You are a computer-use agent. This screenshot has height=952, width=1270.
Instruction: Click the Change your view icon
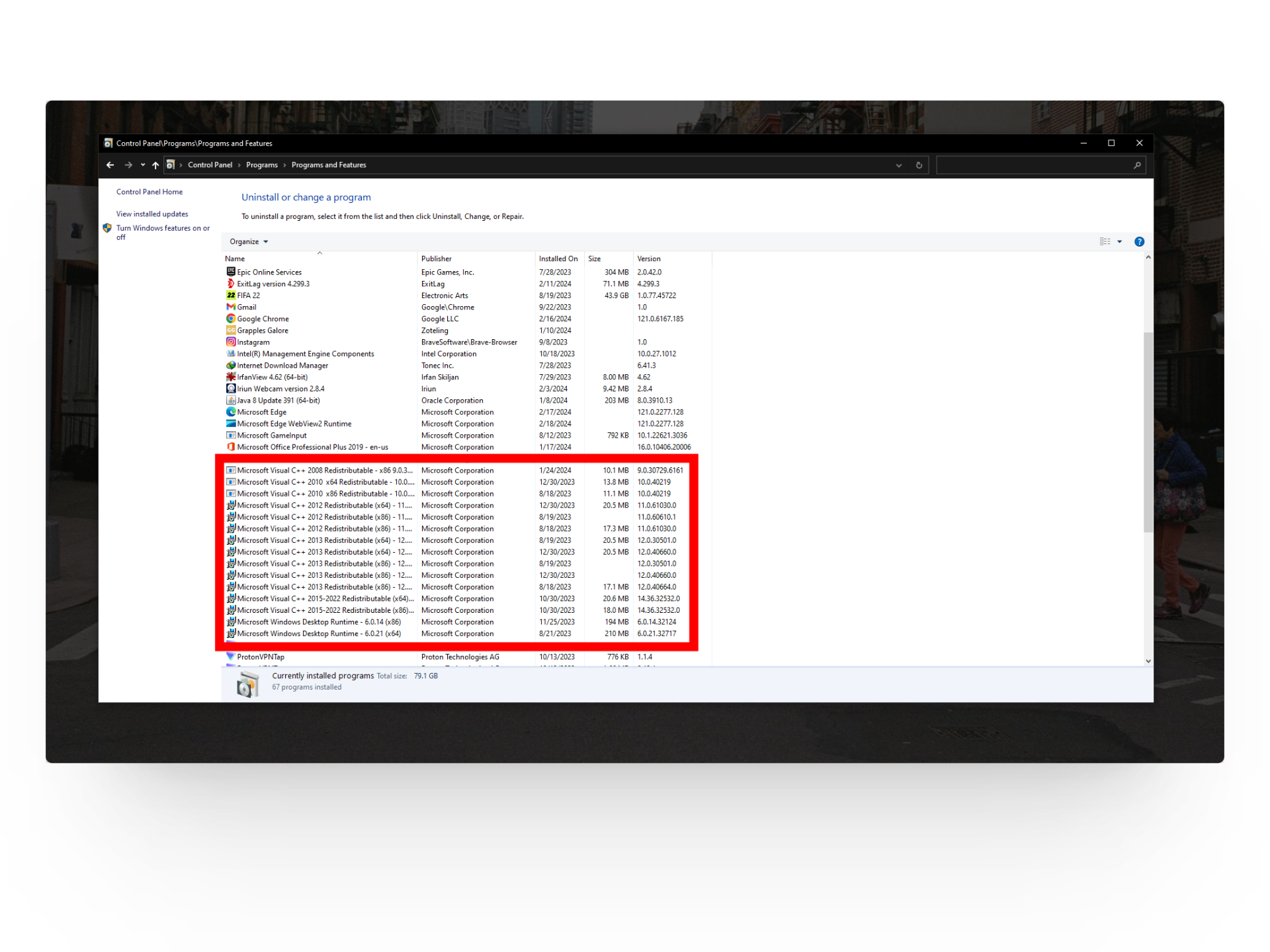pos(1105,242)
